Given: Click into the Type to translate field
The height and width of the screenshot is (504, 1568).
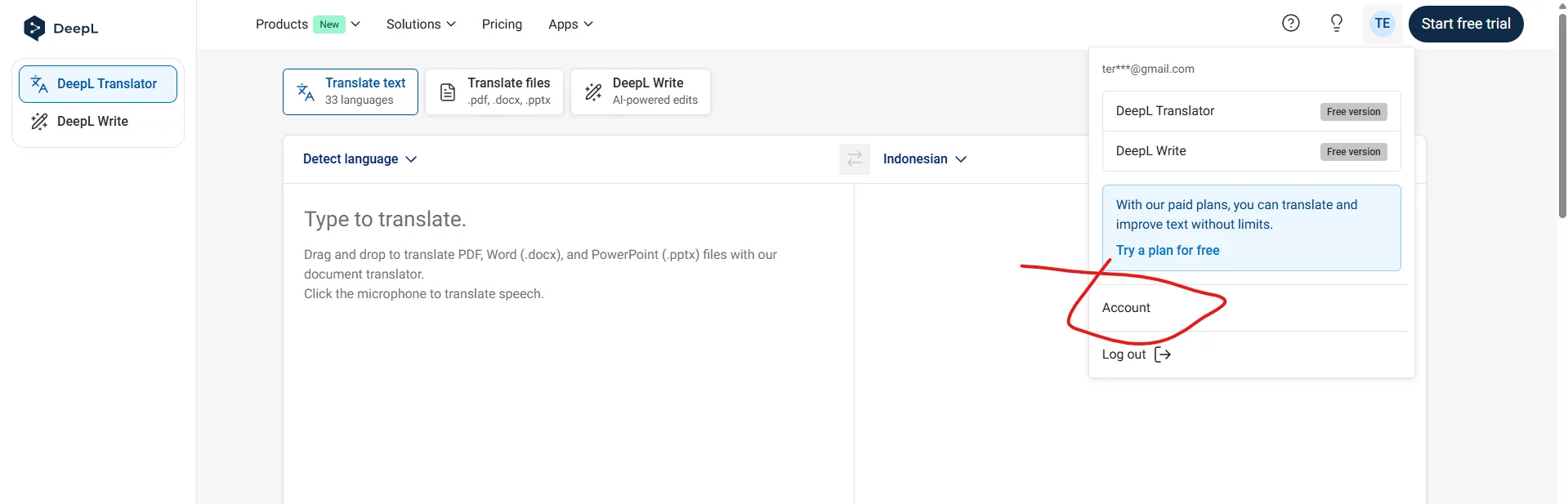Looking at the screenshot, I should (568, 368).
